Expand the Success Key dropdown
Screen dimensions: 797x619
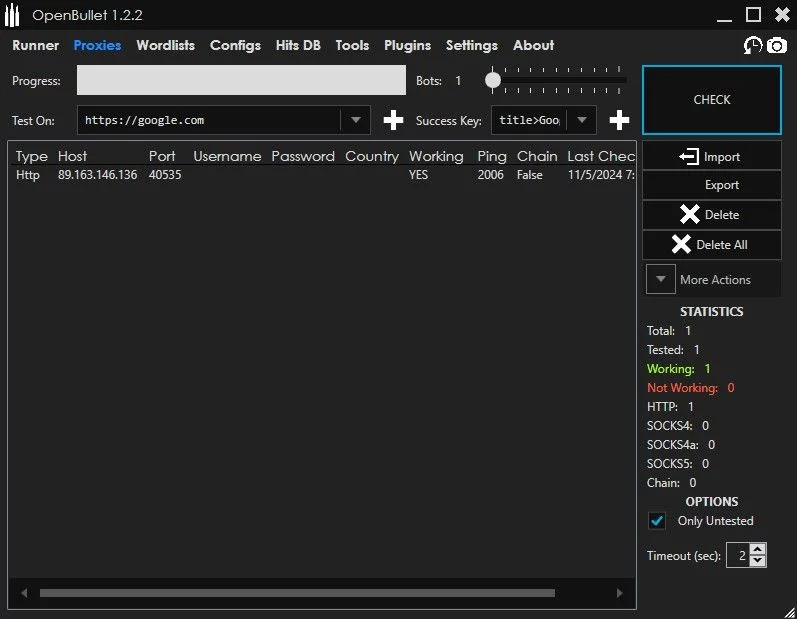click(581, 120)
